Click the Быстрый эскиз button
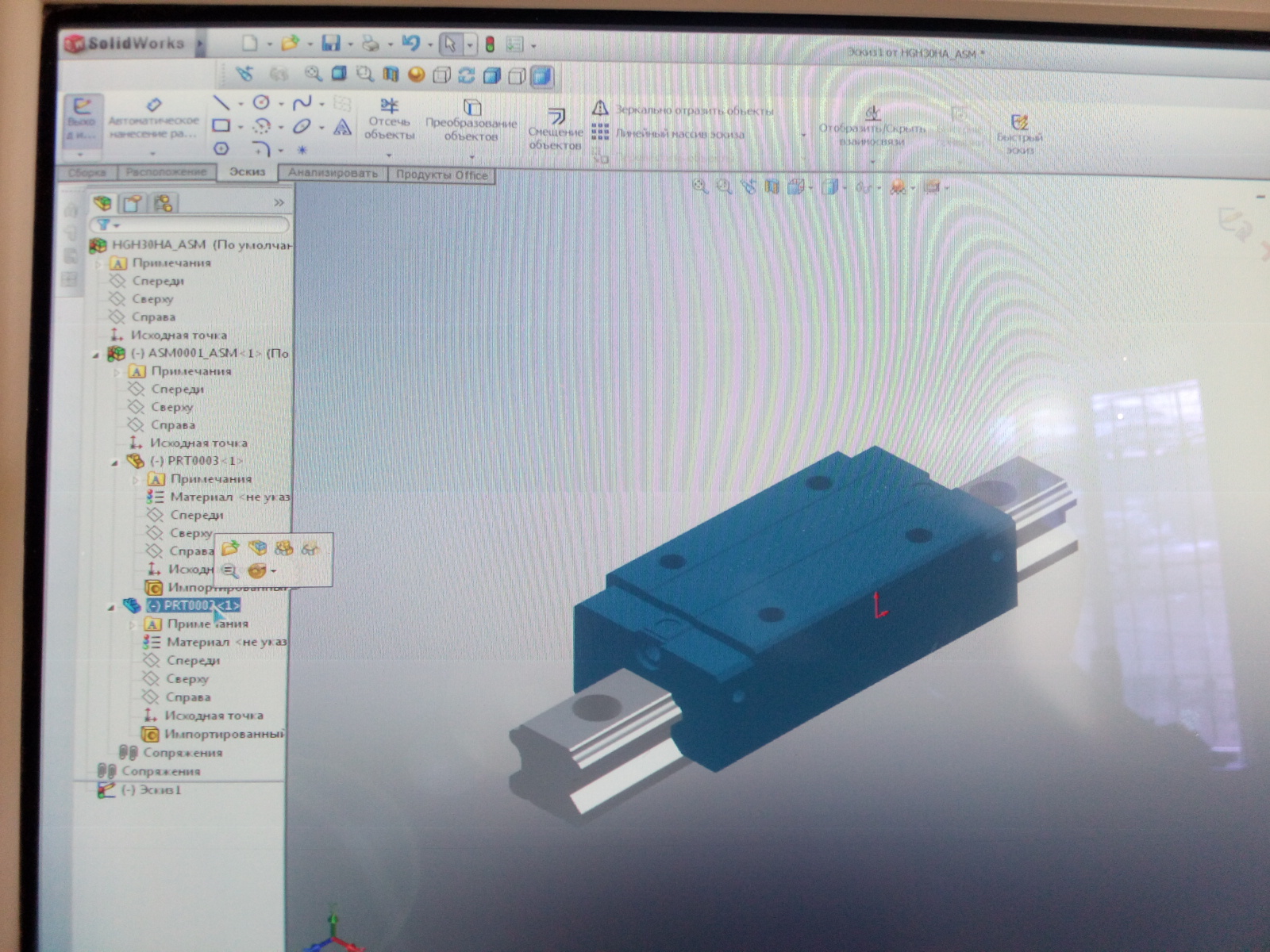The width and height of the screenshot is (1270, 952). 1020,133
